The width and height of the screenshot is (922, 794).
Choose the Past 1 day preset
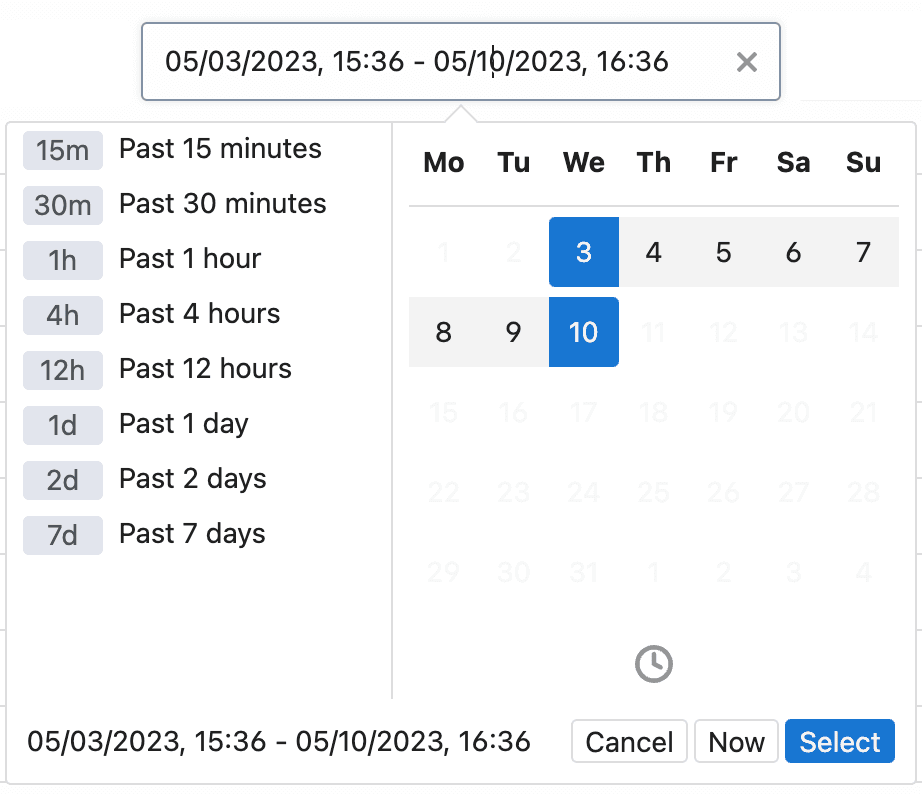pyautogui.click(x=183, y=424)
